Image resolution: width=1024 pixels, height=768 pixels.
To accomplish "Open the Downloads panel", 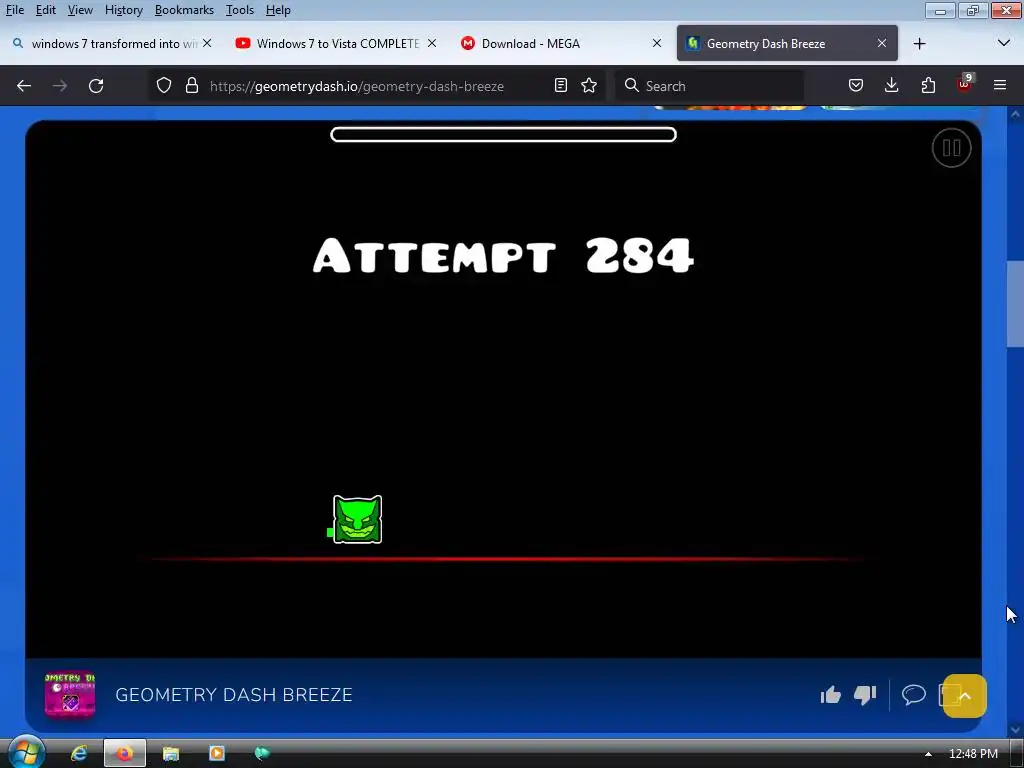I will click(891, 86).
